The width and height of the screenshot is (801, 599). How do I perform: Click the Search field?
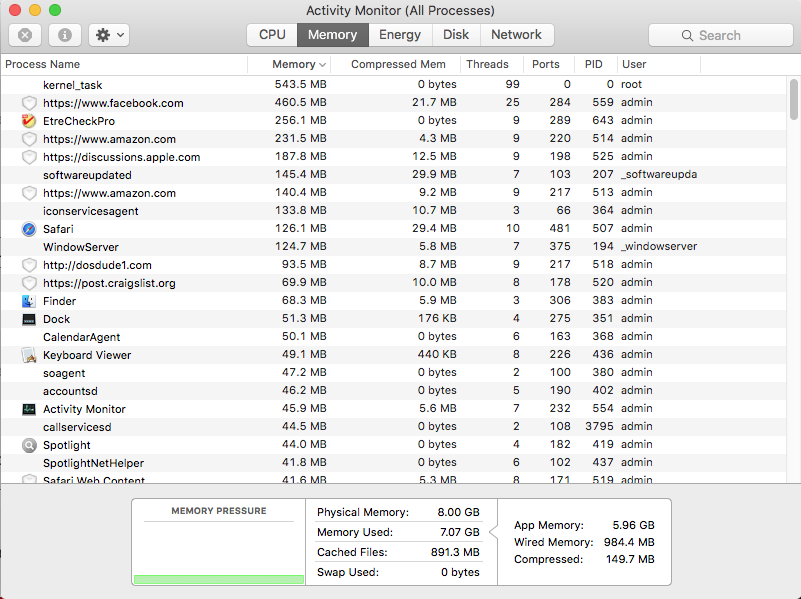pyautogui.click(x=721, y=35)
